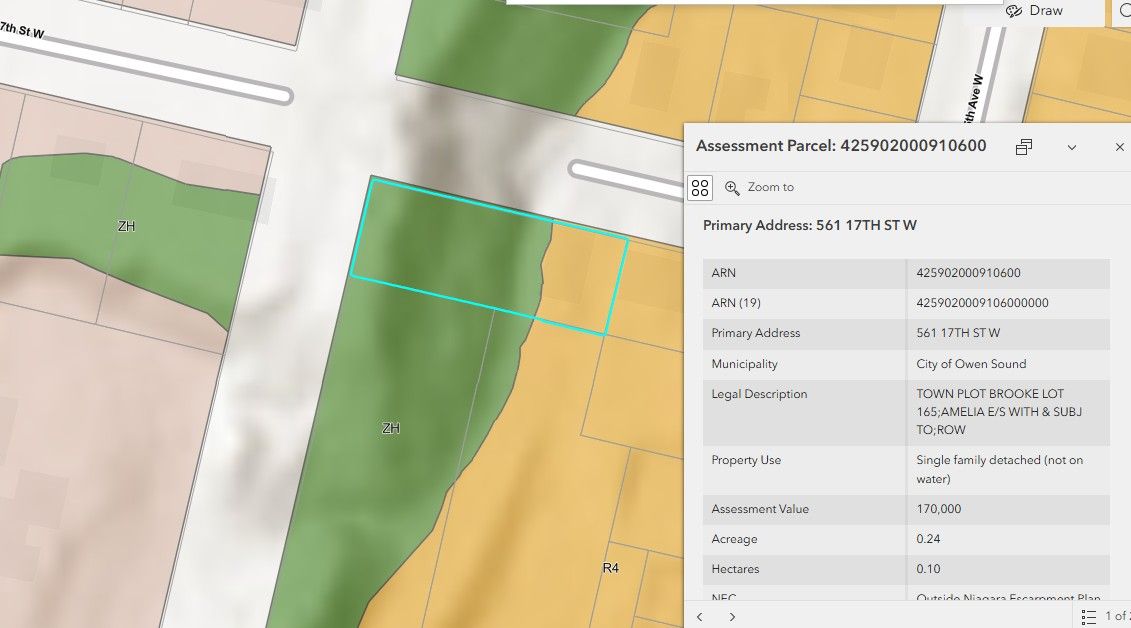Screen dimensions: 1131x628
Task: Collapse the parcel popup with chevron
Action: click(x=1071, y=147)
